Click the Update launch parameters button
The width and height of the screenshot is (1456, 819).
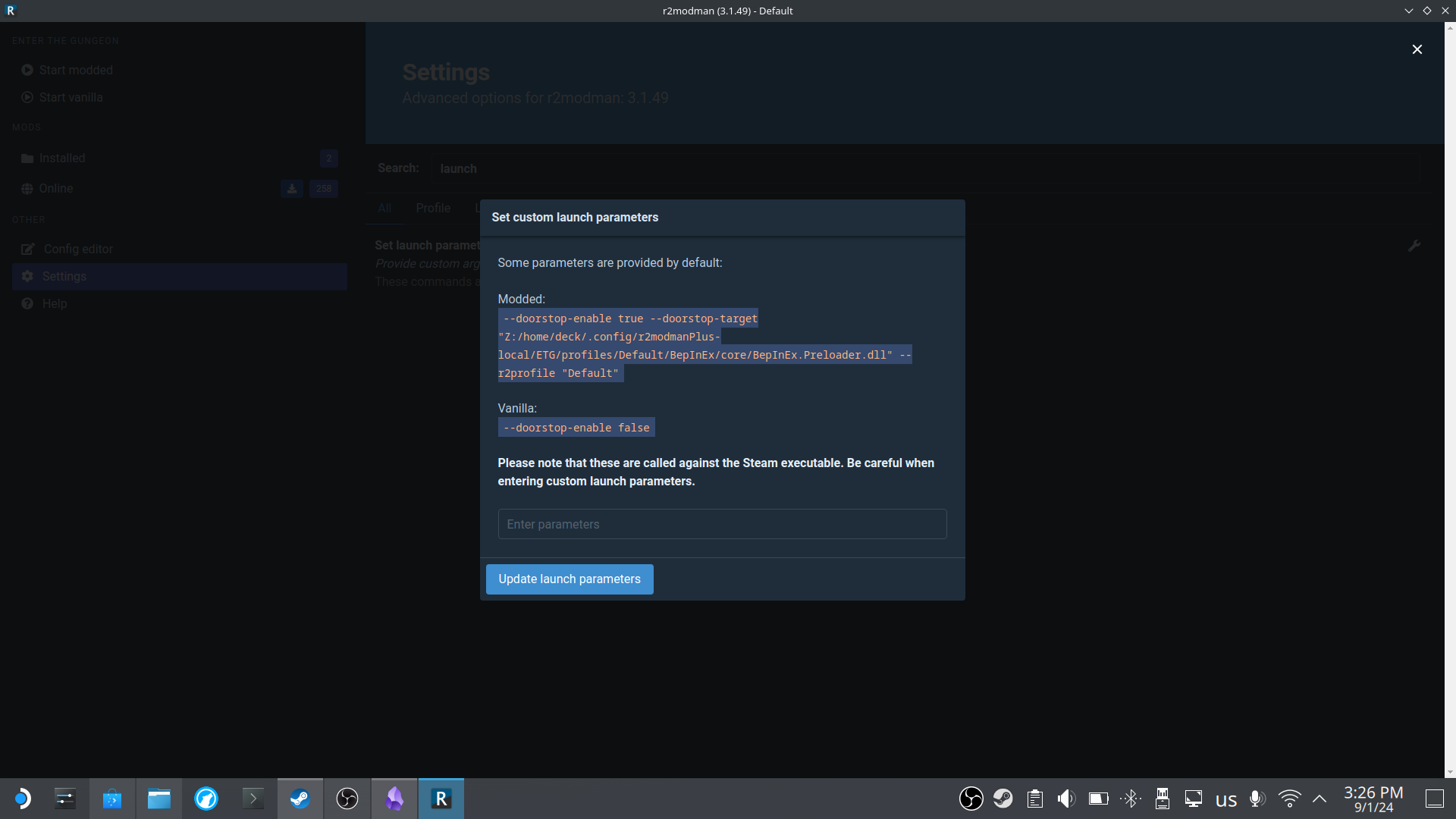pos(570,579)
